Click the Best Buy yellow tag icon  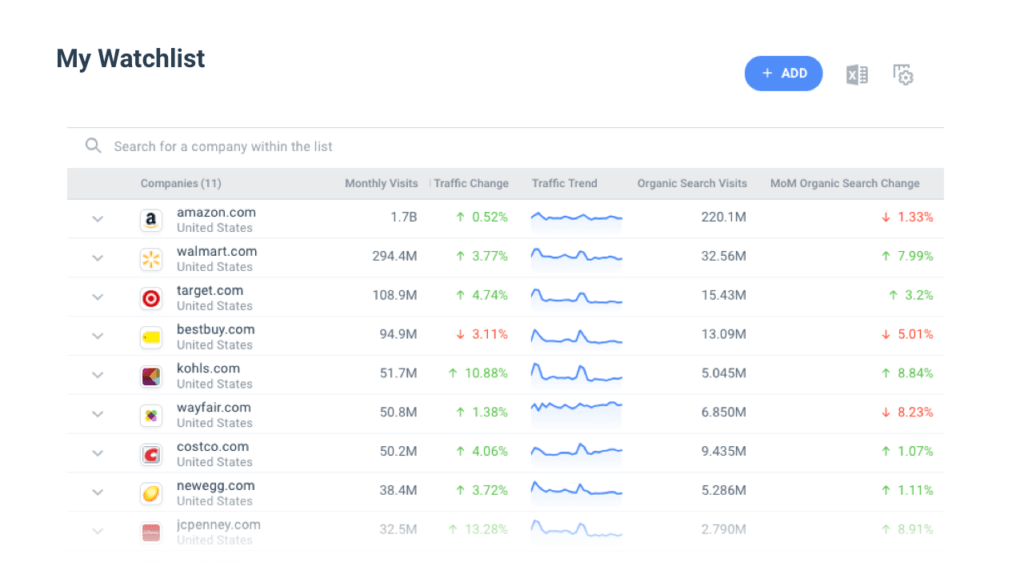coord(151,338)
